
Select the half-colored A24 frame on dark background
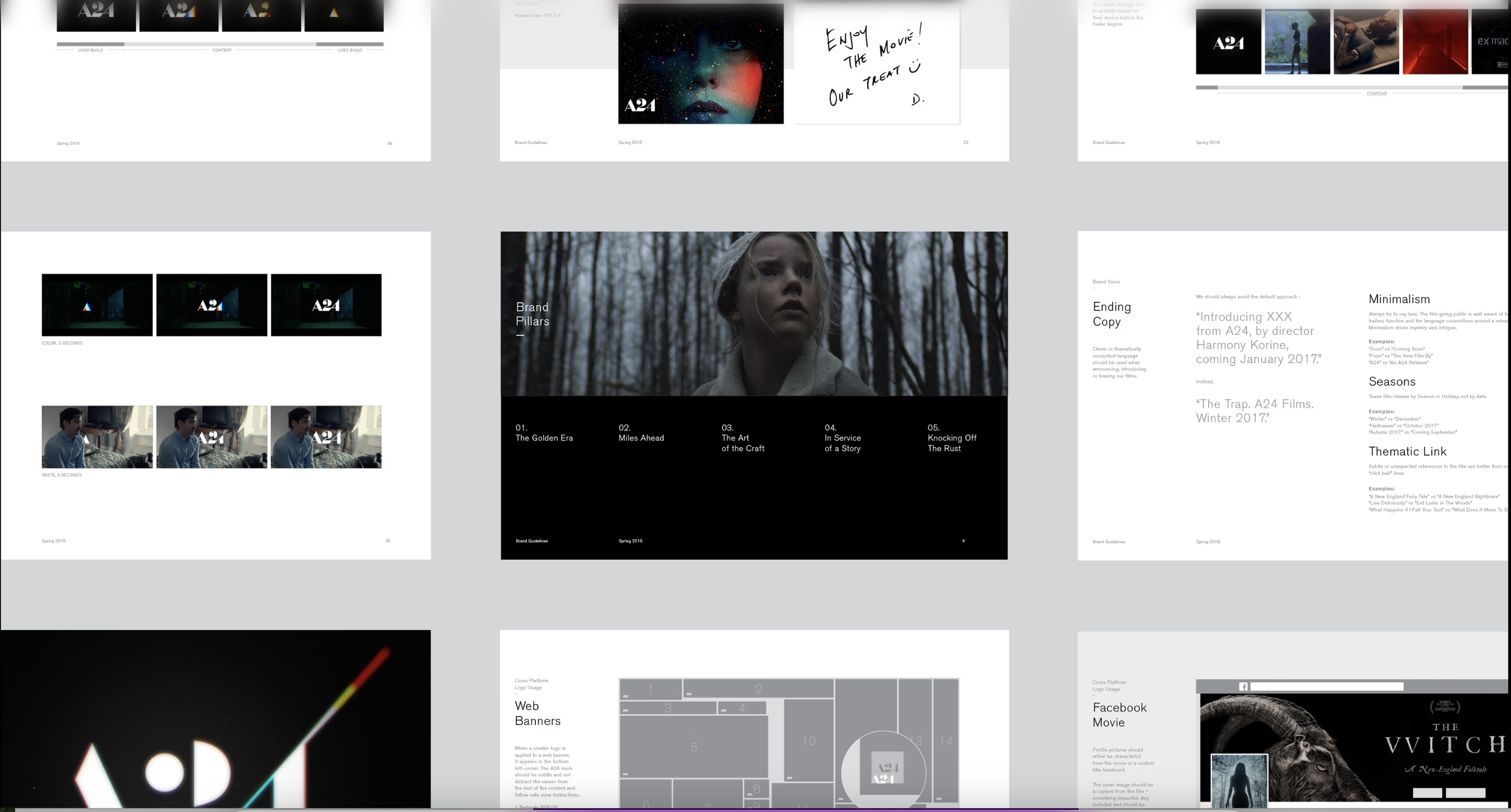pos(212,305)
